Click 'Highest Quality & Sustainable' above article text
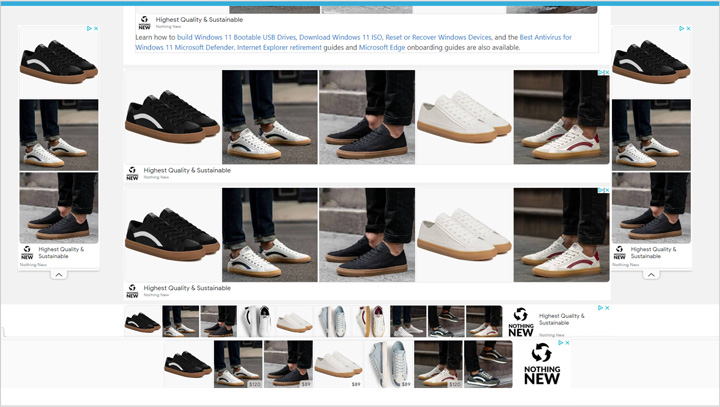 (199, 20)
